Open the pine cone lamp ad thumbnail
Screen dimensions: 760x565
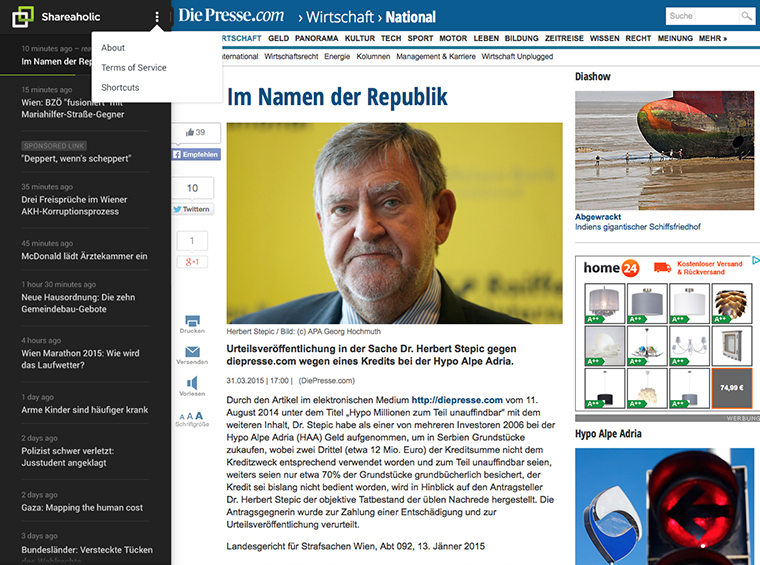click(731, 303)
